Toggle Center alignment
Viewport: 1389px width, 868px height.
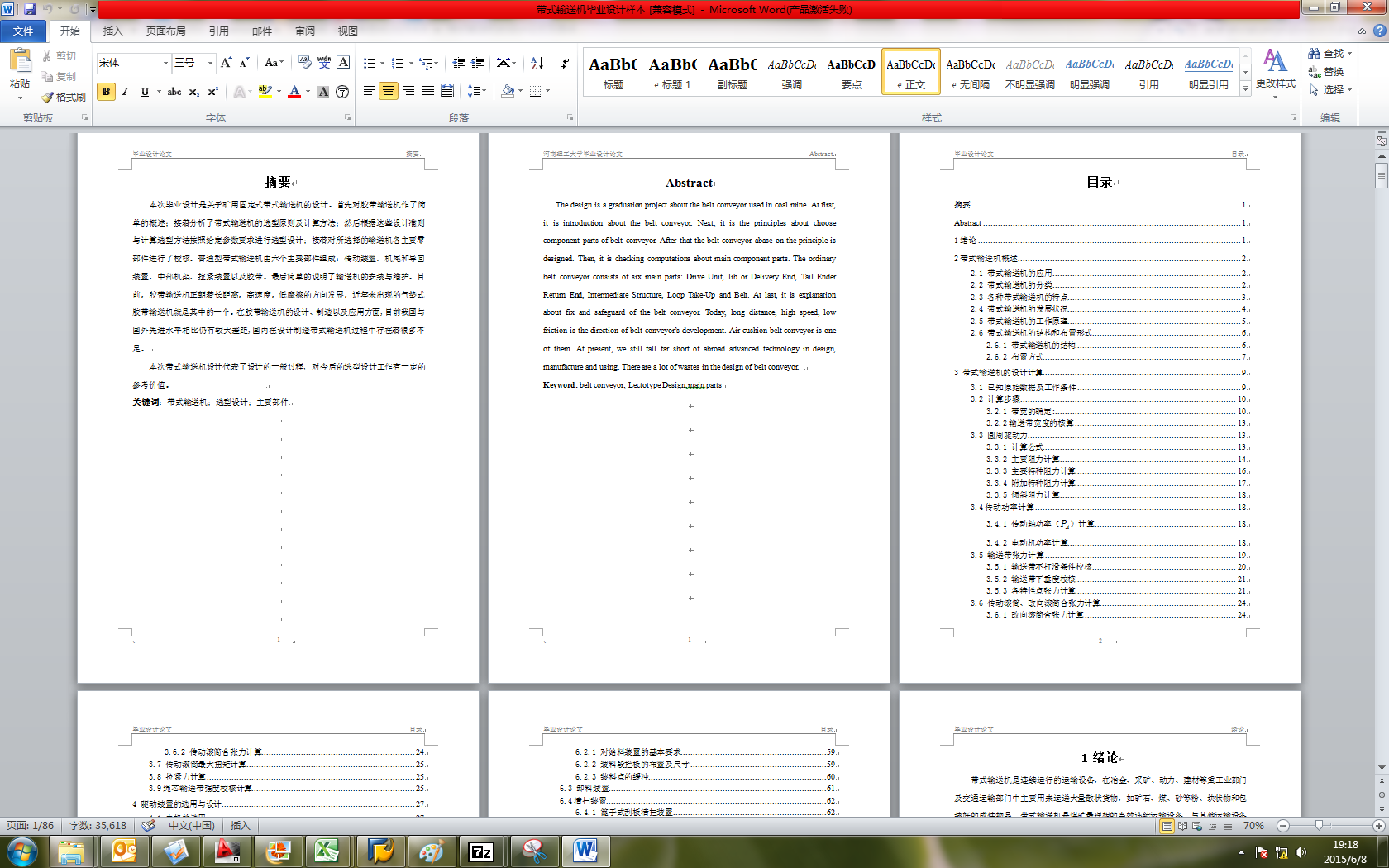(389, 91)
